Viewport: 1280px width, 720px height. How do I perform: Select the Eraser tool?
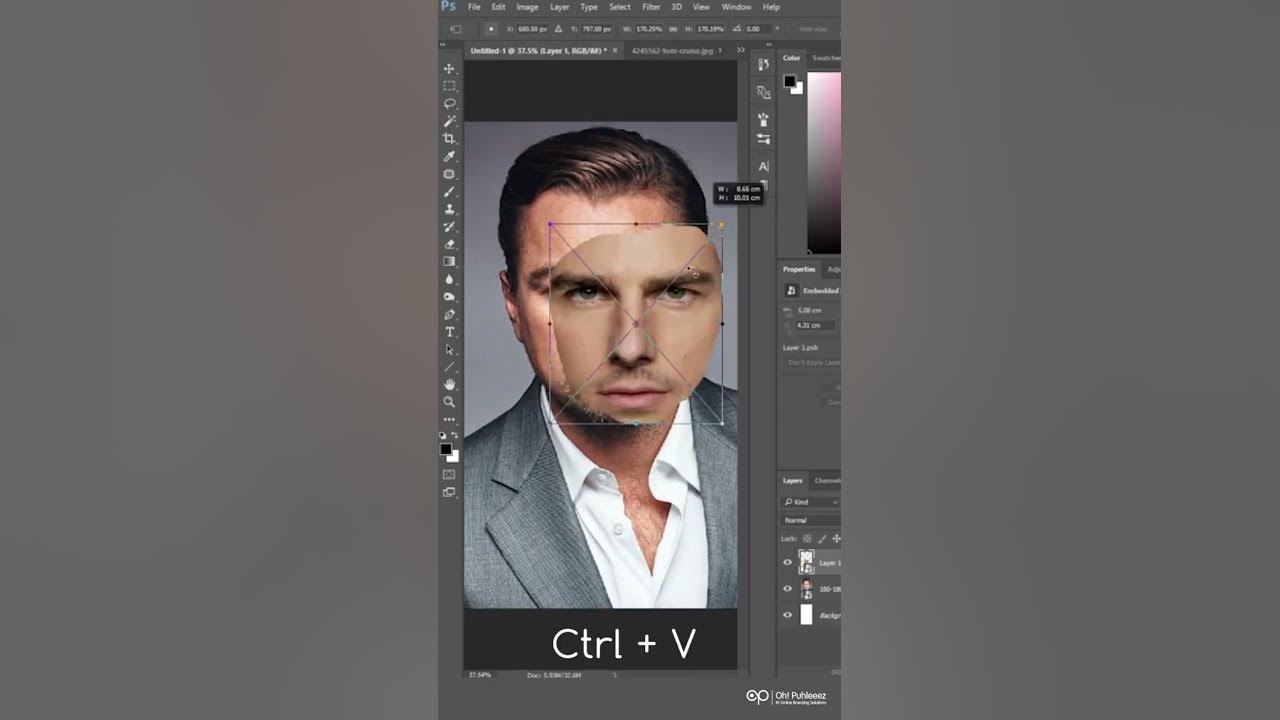(x=449, y=244)
